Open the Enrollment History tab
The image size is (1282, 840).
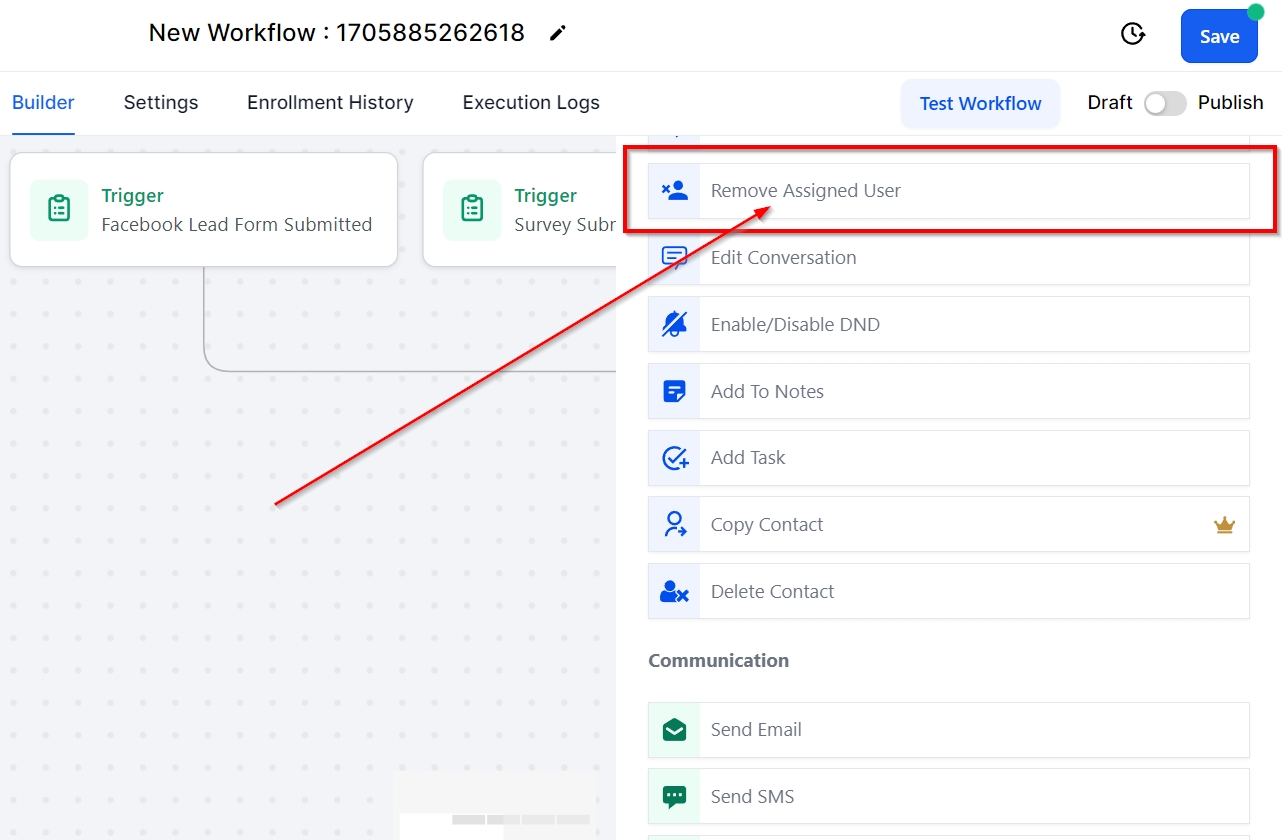coord(330,103)
